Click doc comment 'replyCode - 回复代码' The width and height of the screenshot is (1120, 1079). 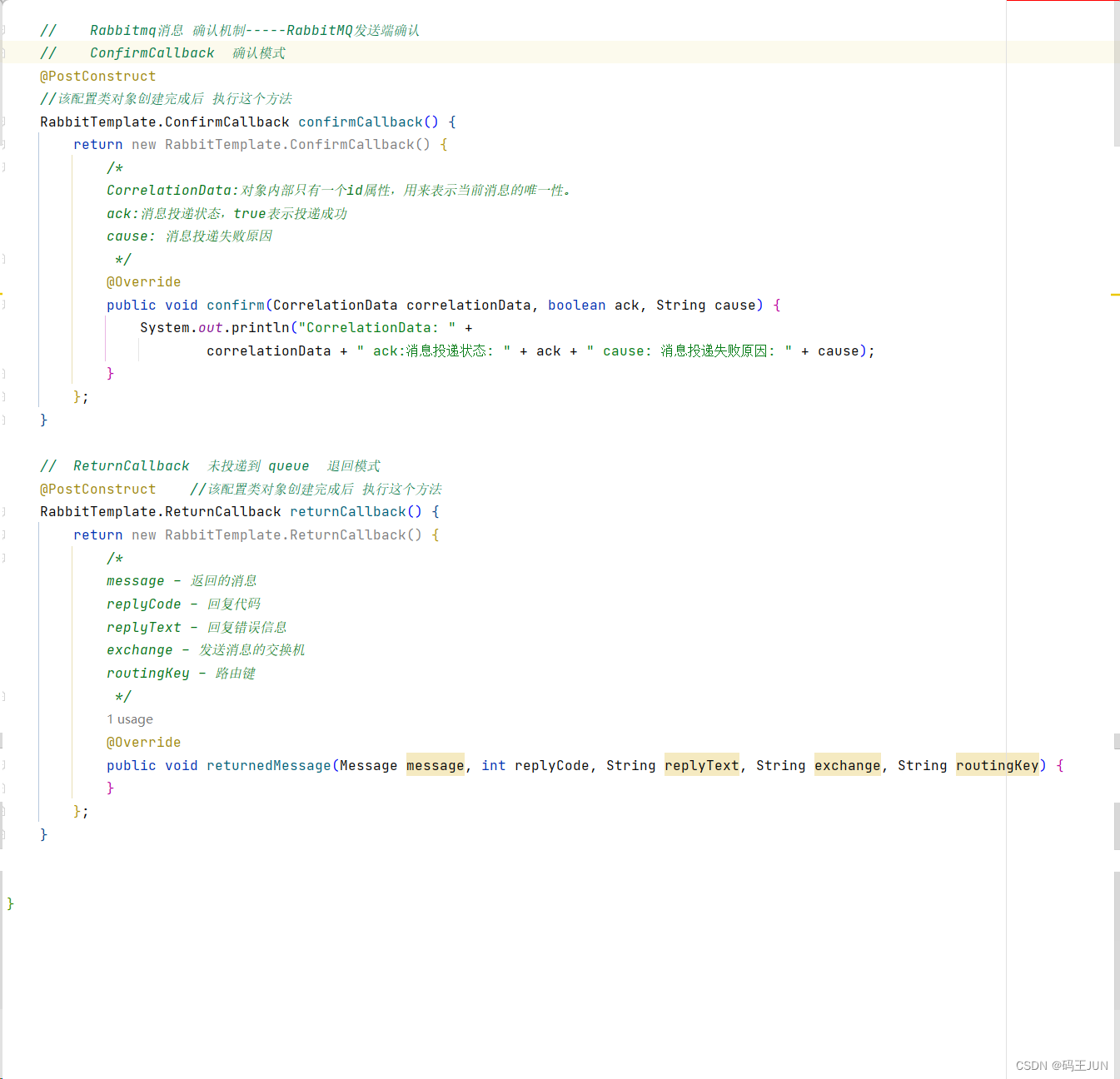point(183,604)
